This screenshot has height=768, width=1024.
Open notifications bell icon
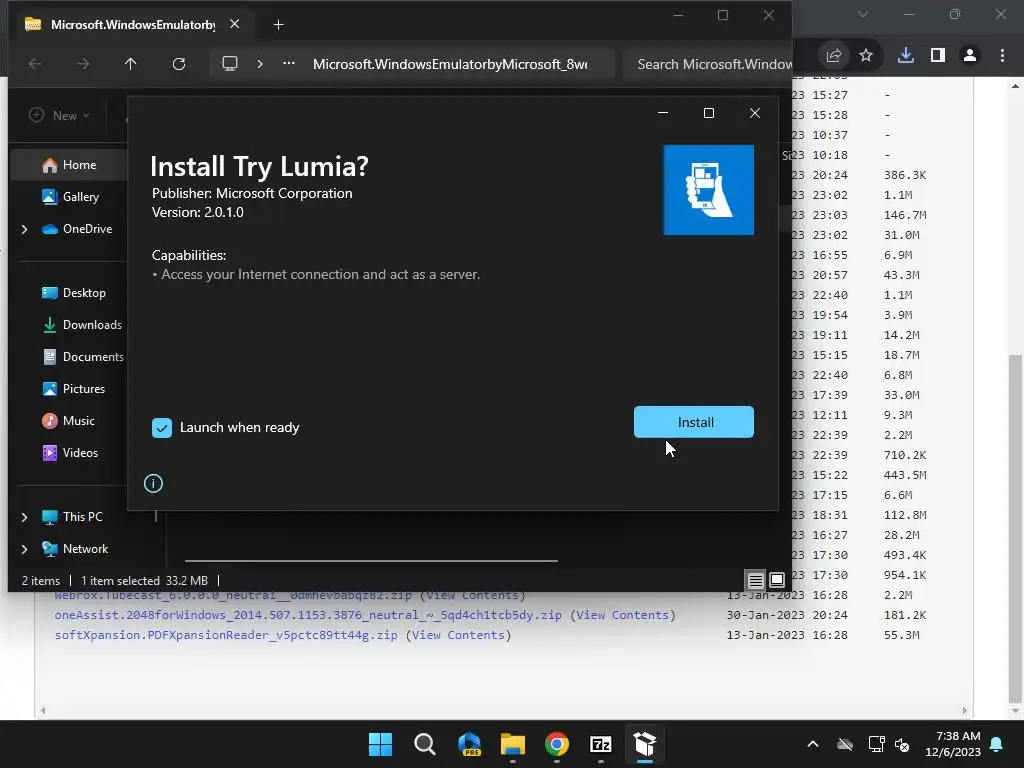click(997, 744)
